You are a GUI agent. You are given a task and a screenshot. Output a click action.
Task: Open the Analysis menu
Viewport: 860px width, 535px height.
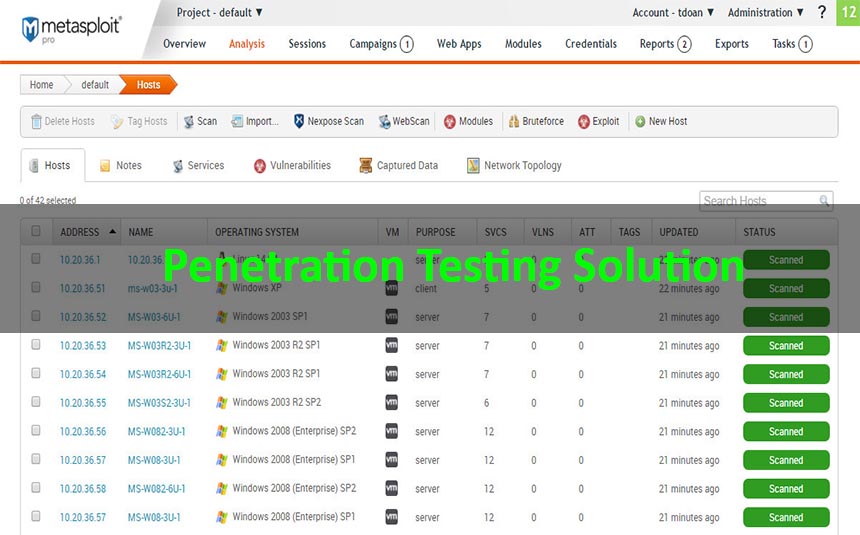tap(247, 44)
